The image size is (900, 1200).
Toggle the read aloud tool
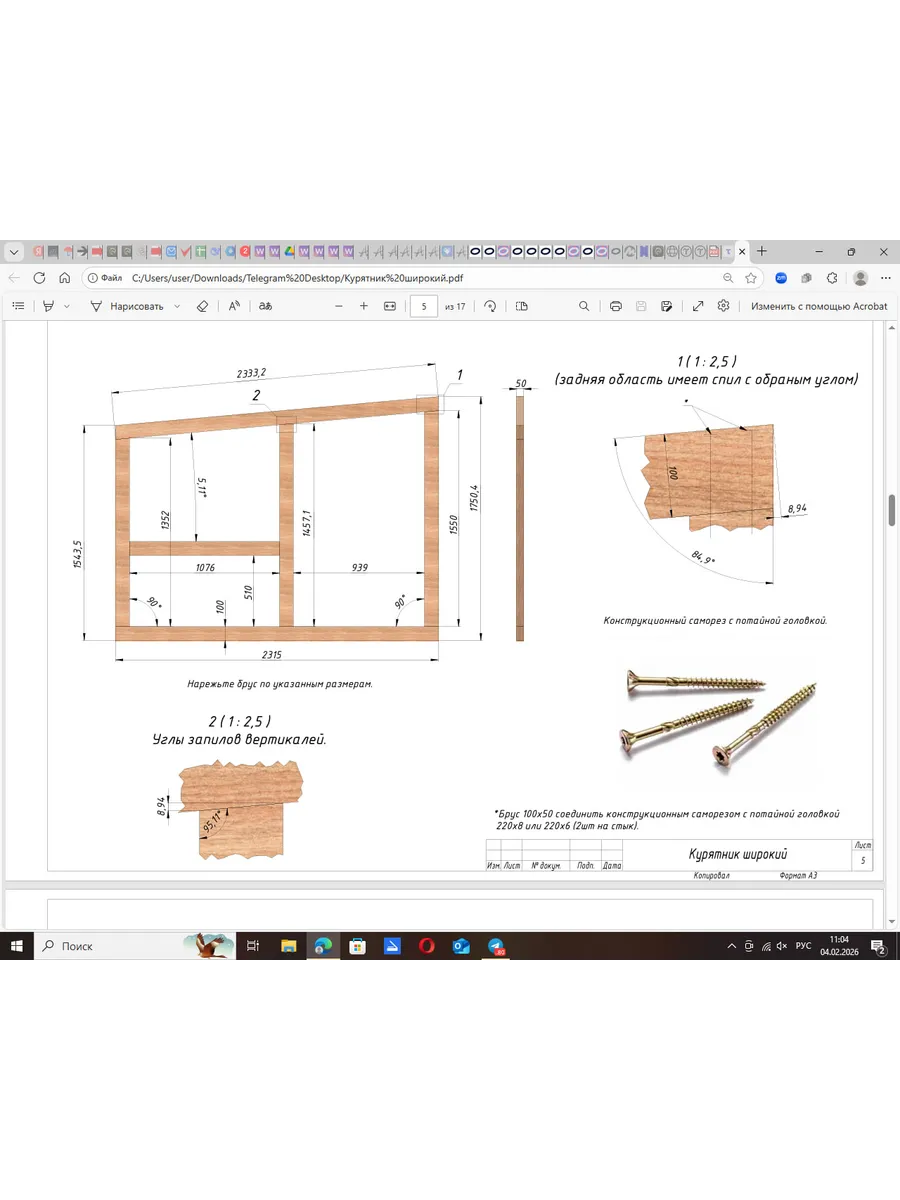tap(234, 306)
